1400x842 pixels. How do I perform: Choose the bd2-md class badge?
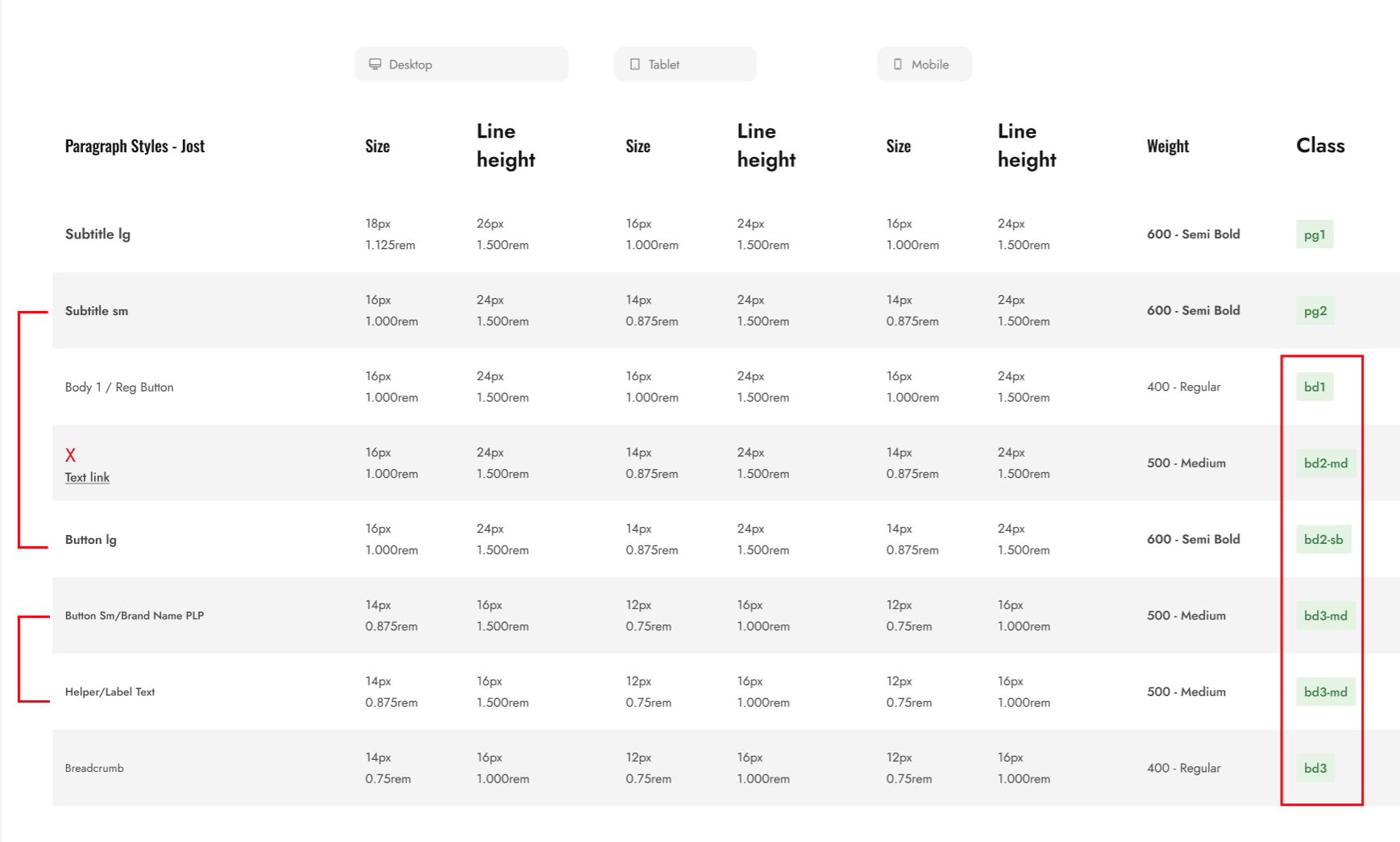(x=1326, y=463)
